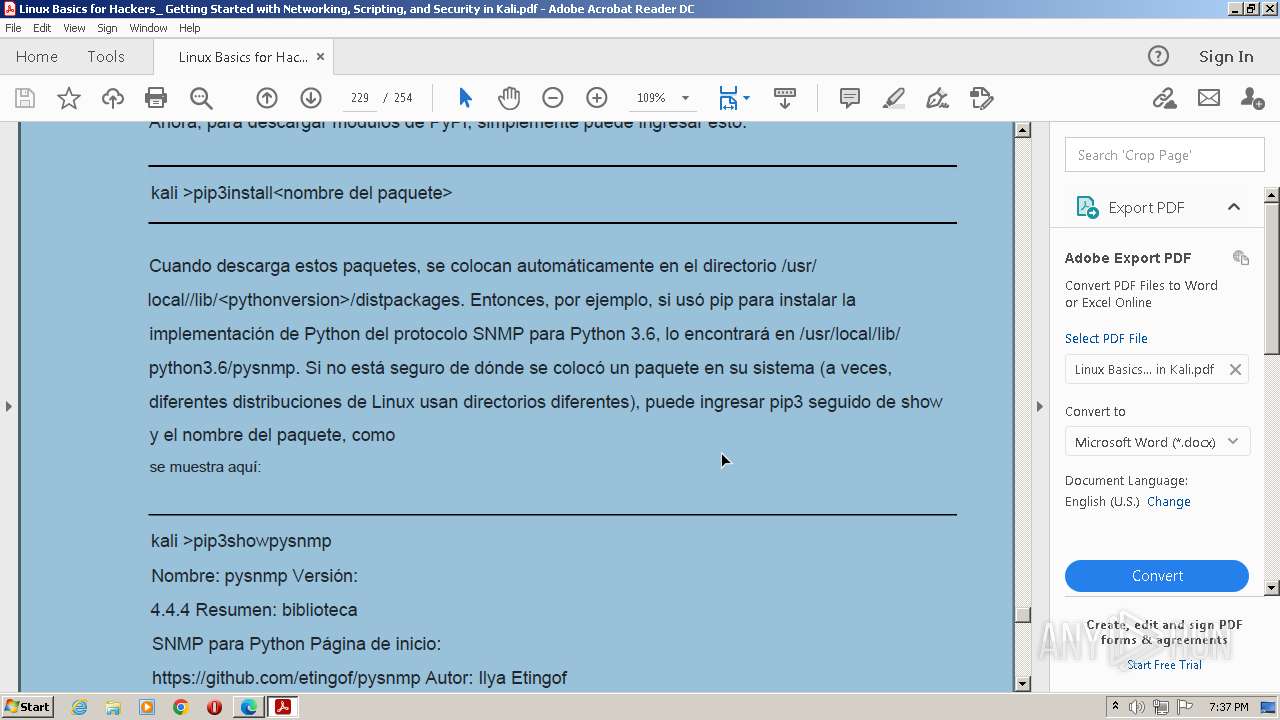Screen dimensions: 1280x720
Task: Open the Sign menu
Action: pyautogui.click(x=107, y=28)
